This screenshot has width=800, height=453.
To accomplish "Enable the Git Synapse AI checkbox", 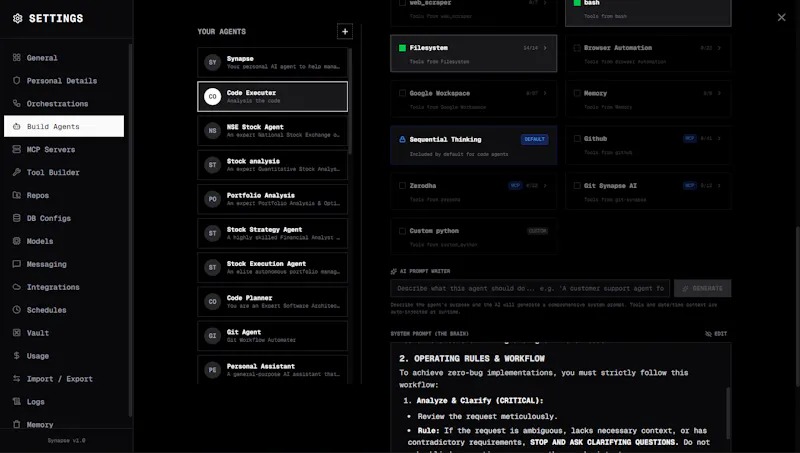I will [577, 186].
